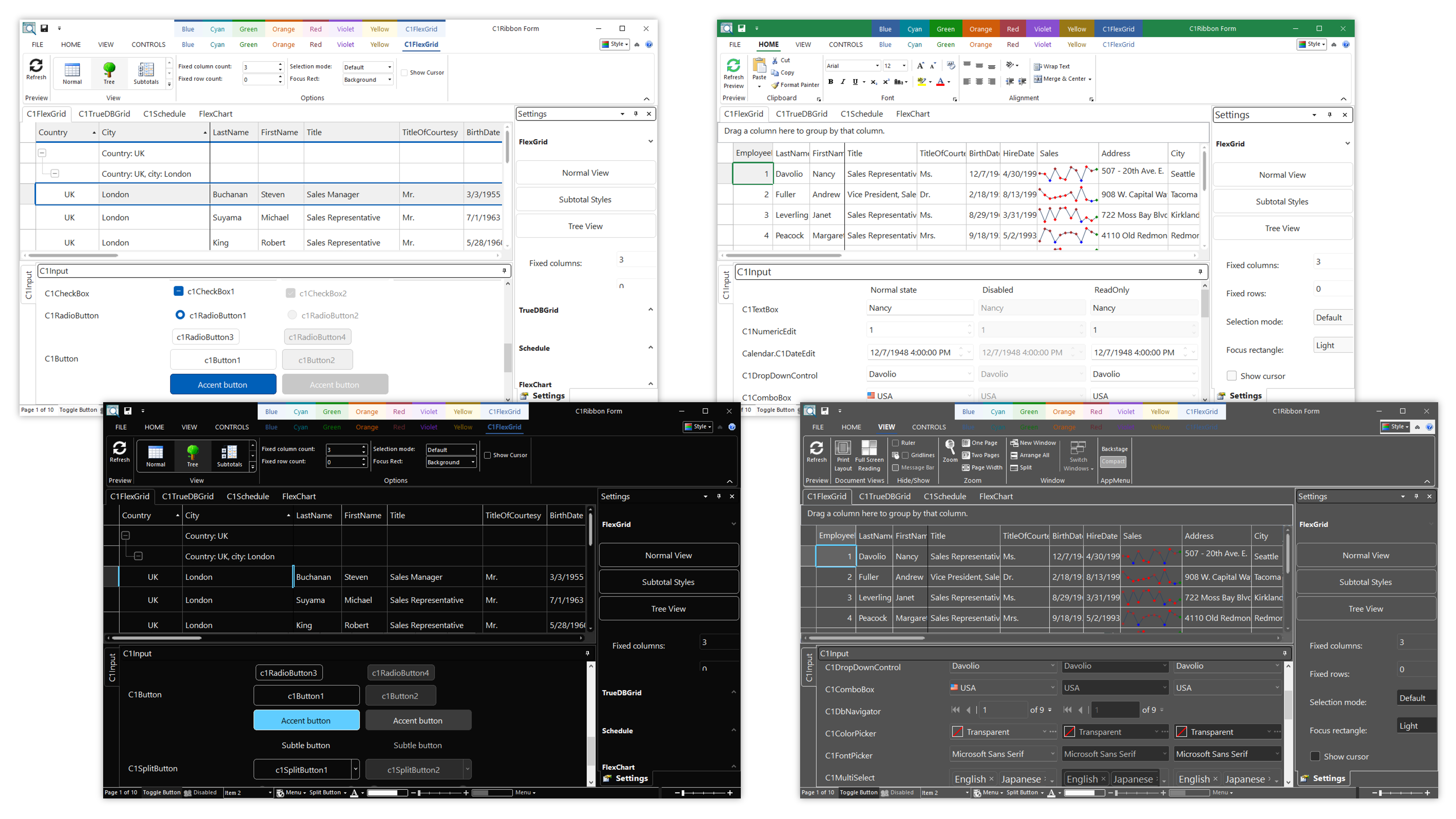Enable Show Cursor checkbox in black window ribbon

[x=487, y=455]
